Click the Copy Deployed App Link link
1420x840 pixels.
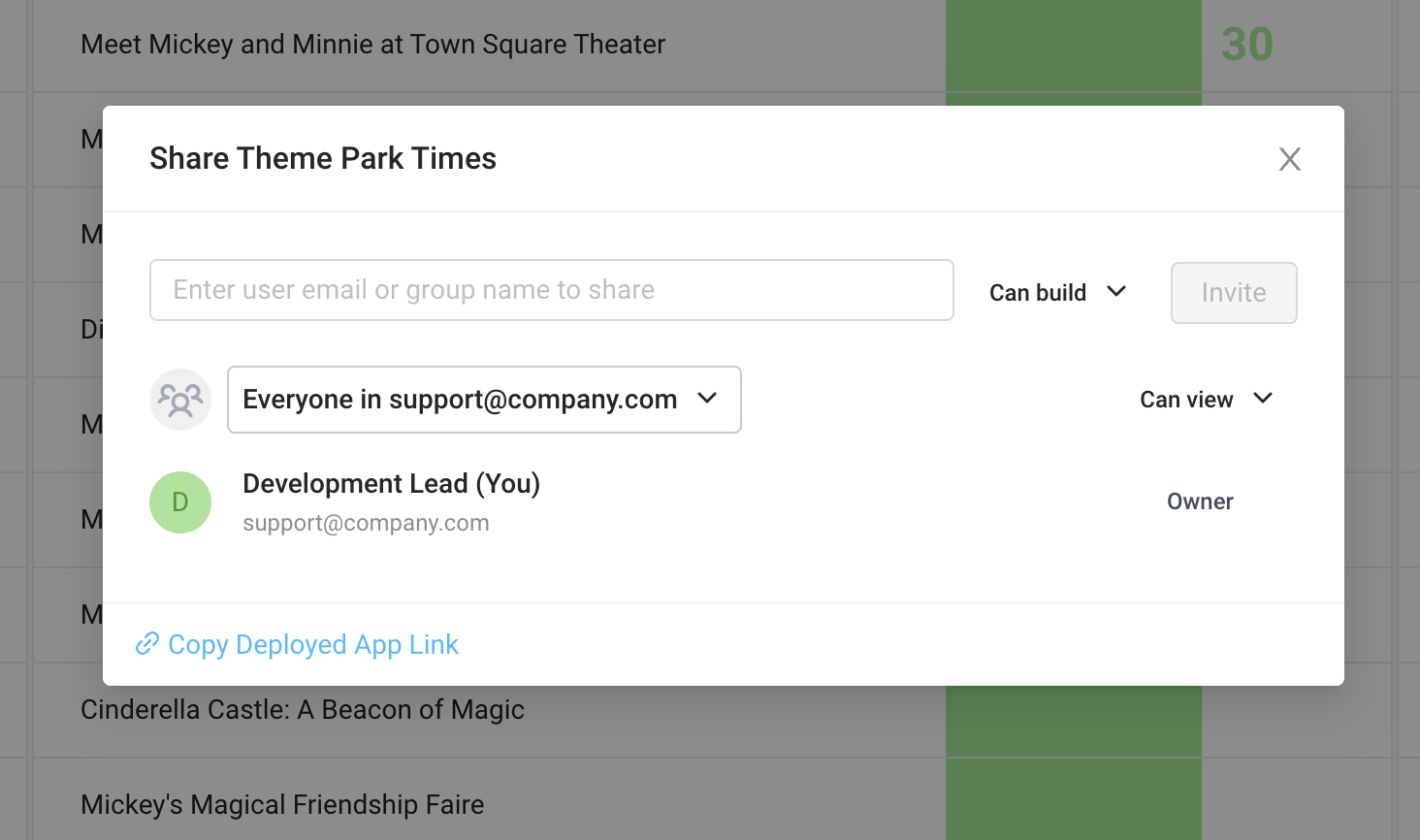point(312,643)
